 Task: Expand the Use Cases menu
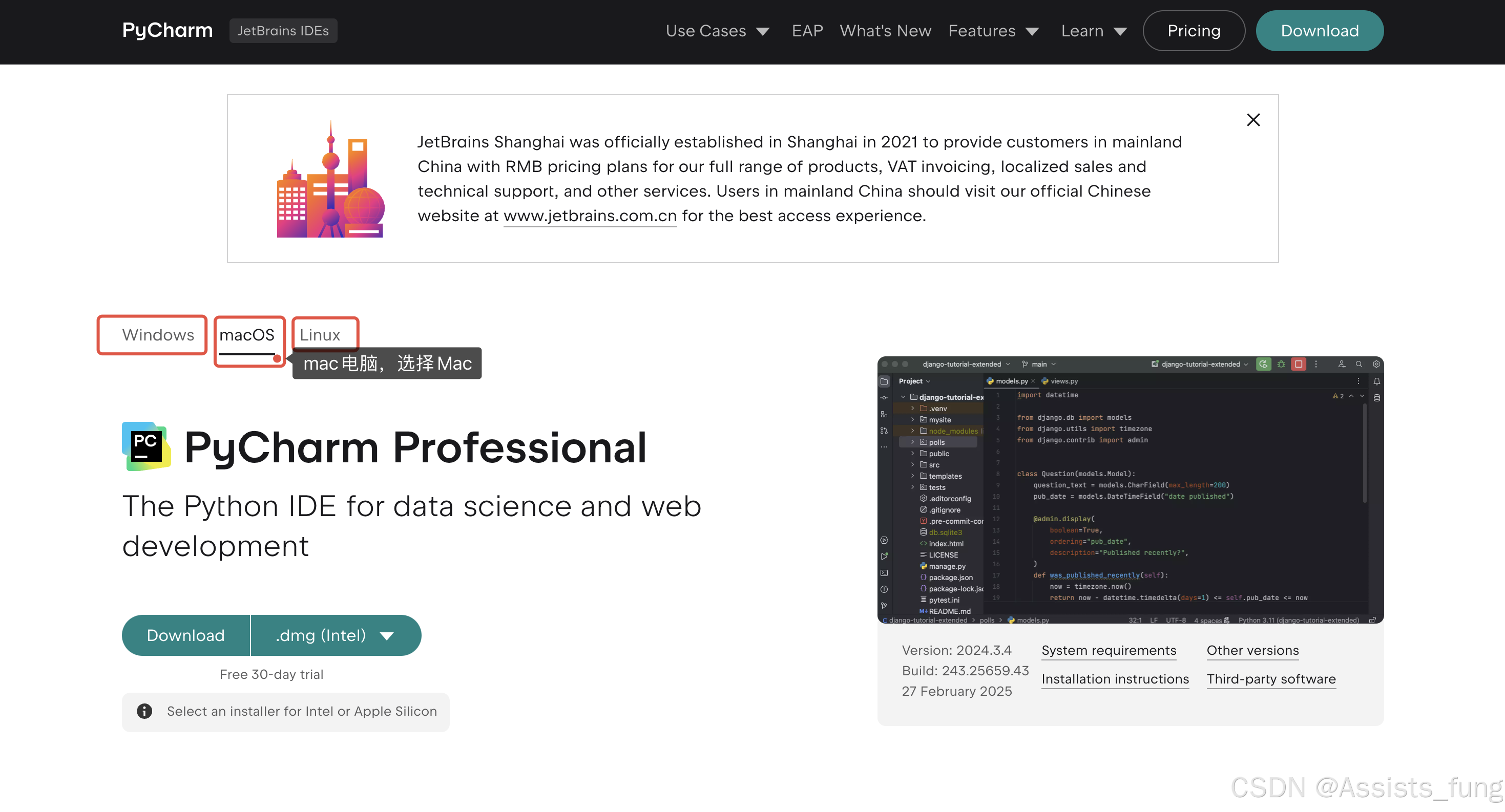(718, 30)
